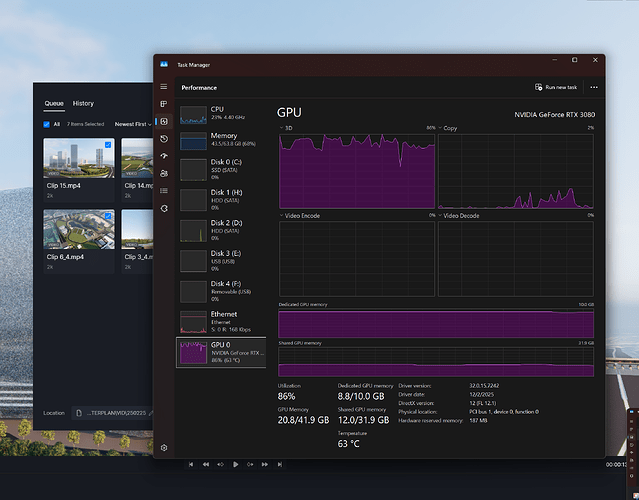Click the 86% utilization value

point(286,396)
